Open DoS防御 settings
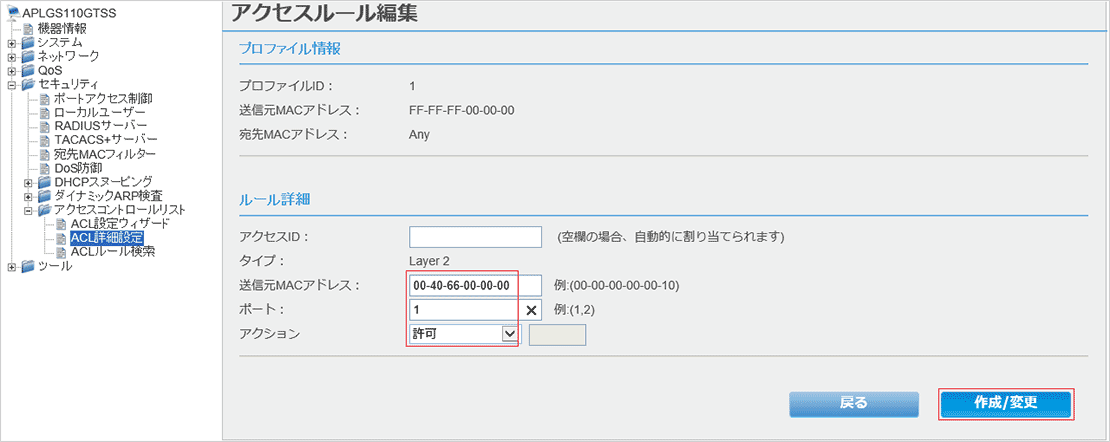 tap(78, 168)
